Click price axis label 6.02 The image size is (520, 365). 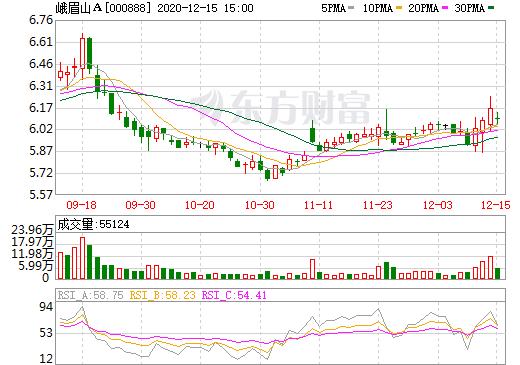click(41, 129)
